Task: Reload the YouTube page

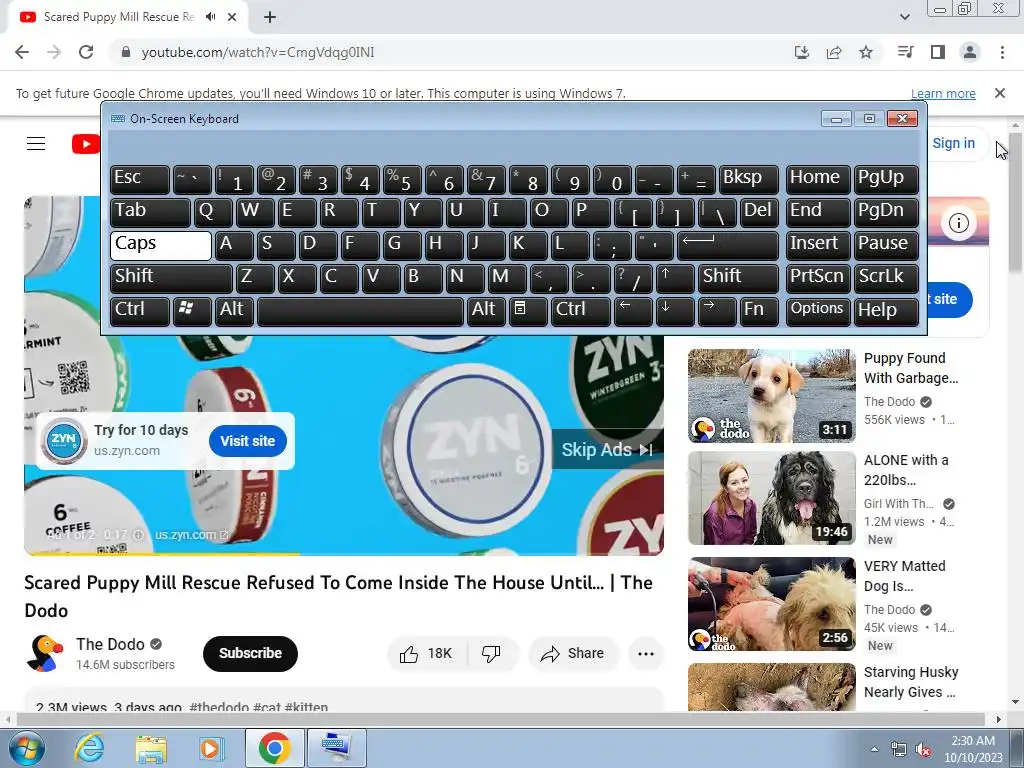Action: [86, 52]
